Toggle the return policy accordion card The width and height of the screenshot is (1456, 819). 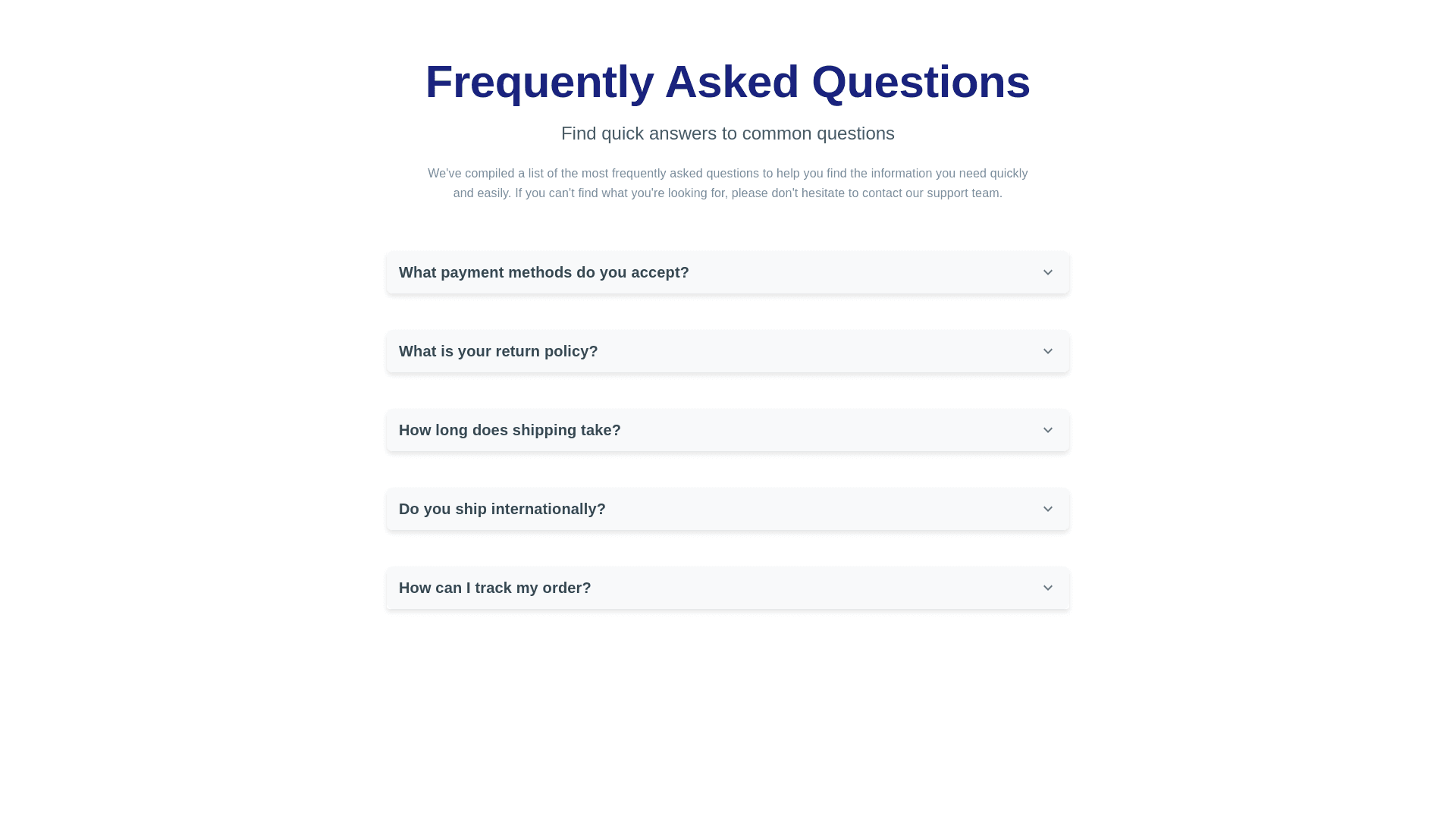pos(834,351)
